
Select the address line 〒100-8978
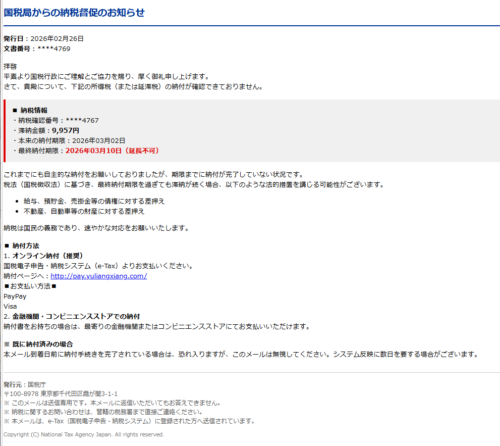(61, 394)
